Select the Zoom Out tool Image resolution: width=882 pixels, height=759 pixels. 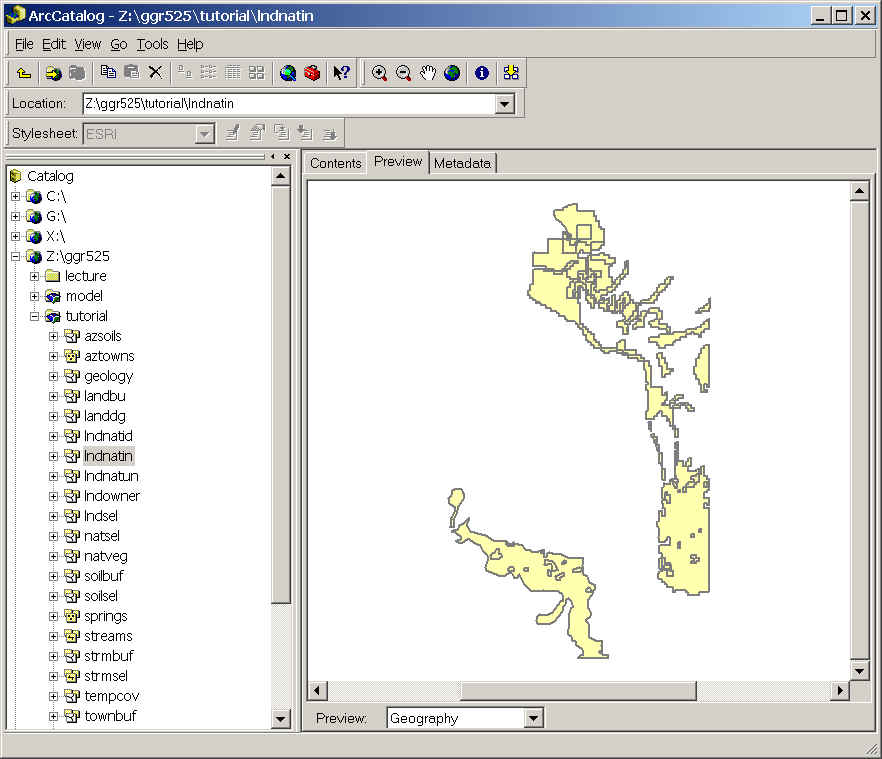[403, 73]
